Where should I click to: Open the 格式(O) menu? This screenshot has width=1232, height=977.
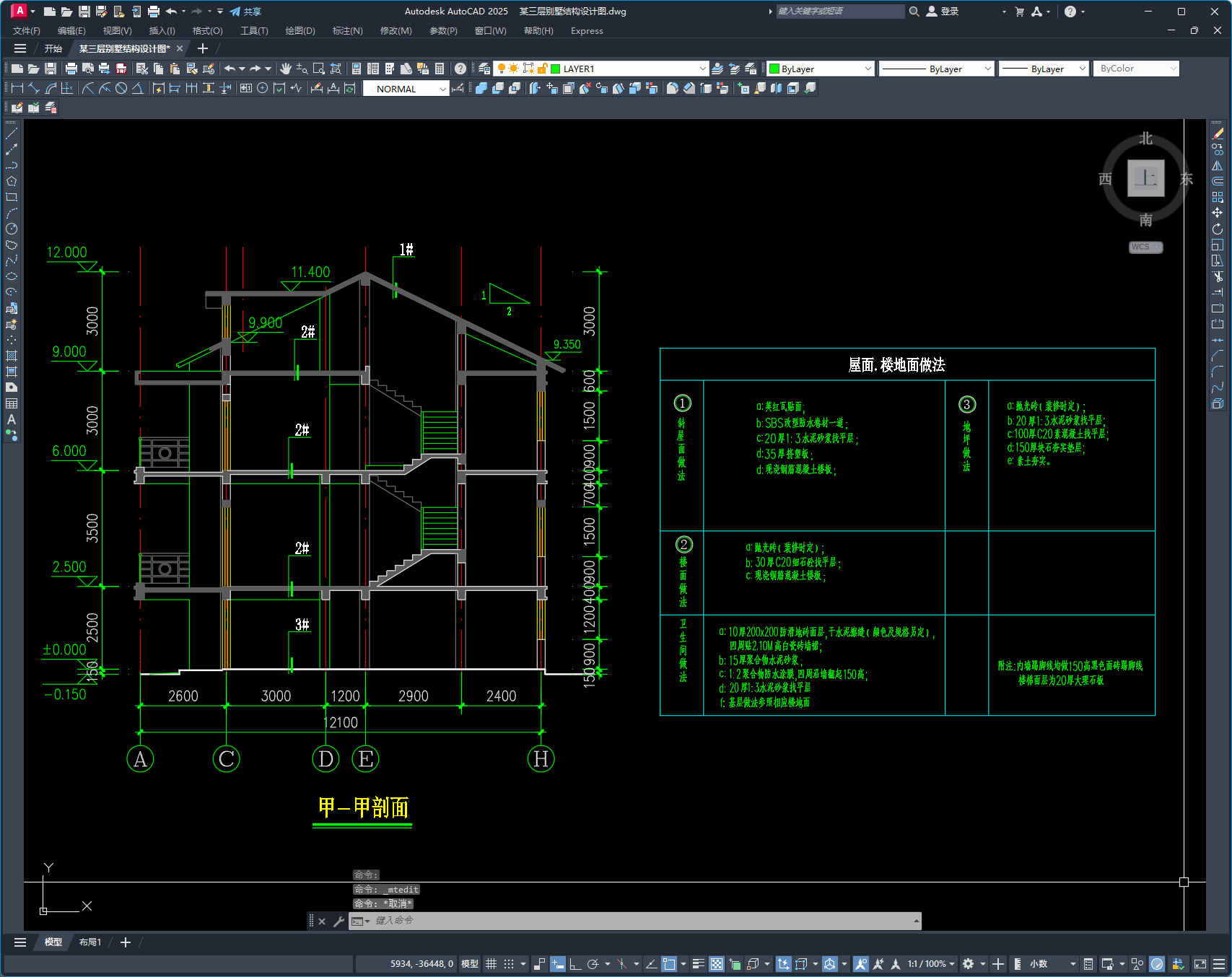[207, 31]
